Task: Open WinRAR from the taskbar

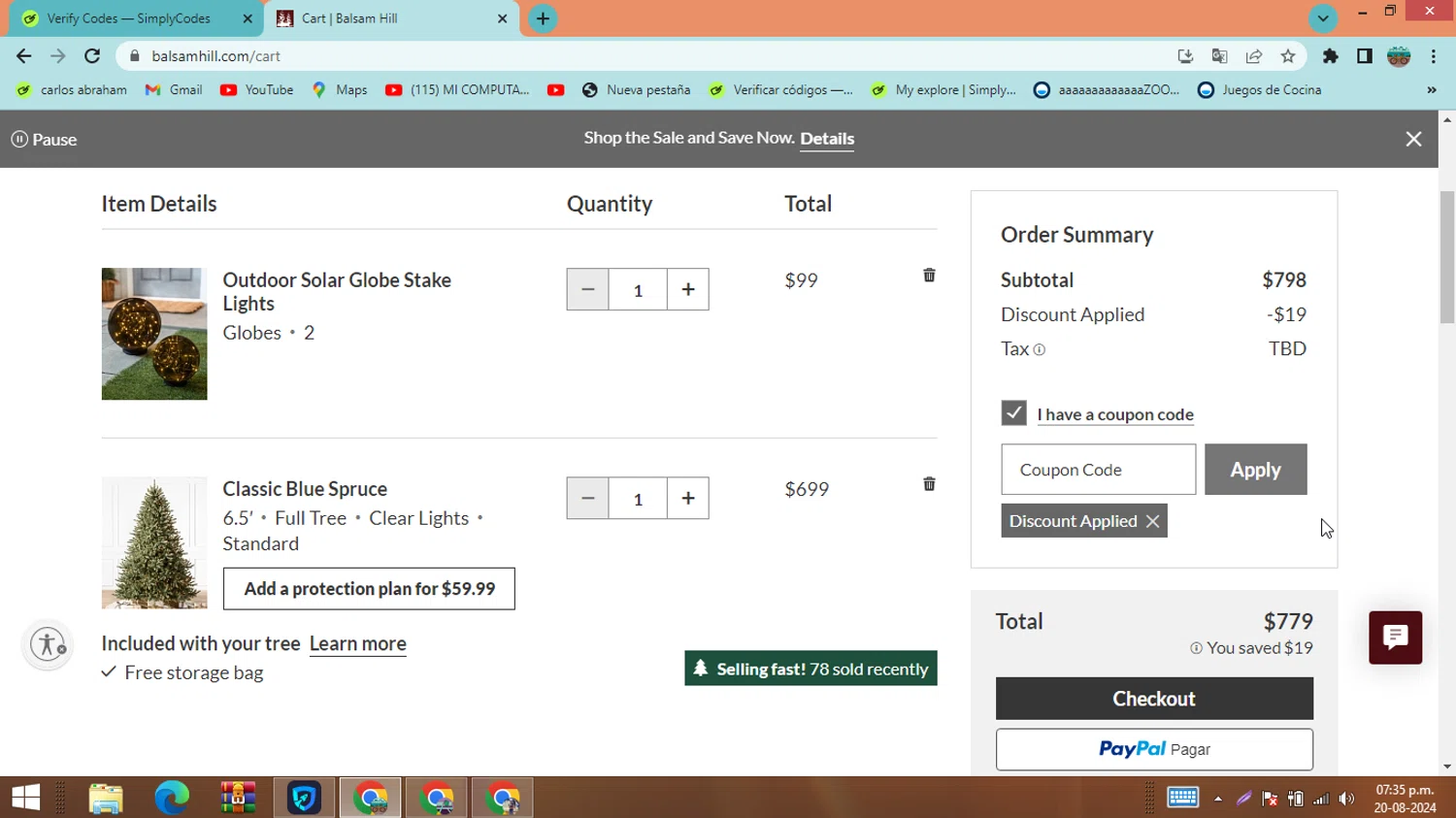Action: (x=238, y=798)
